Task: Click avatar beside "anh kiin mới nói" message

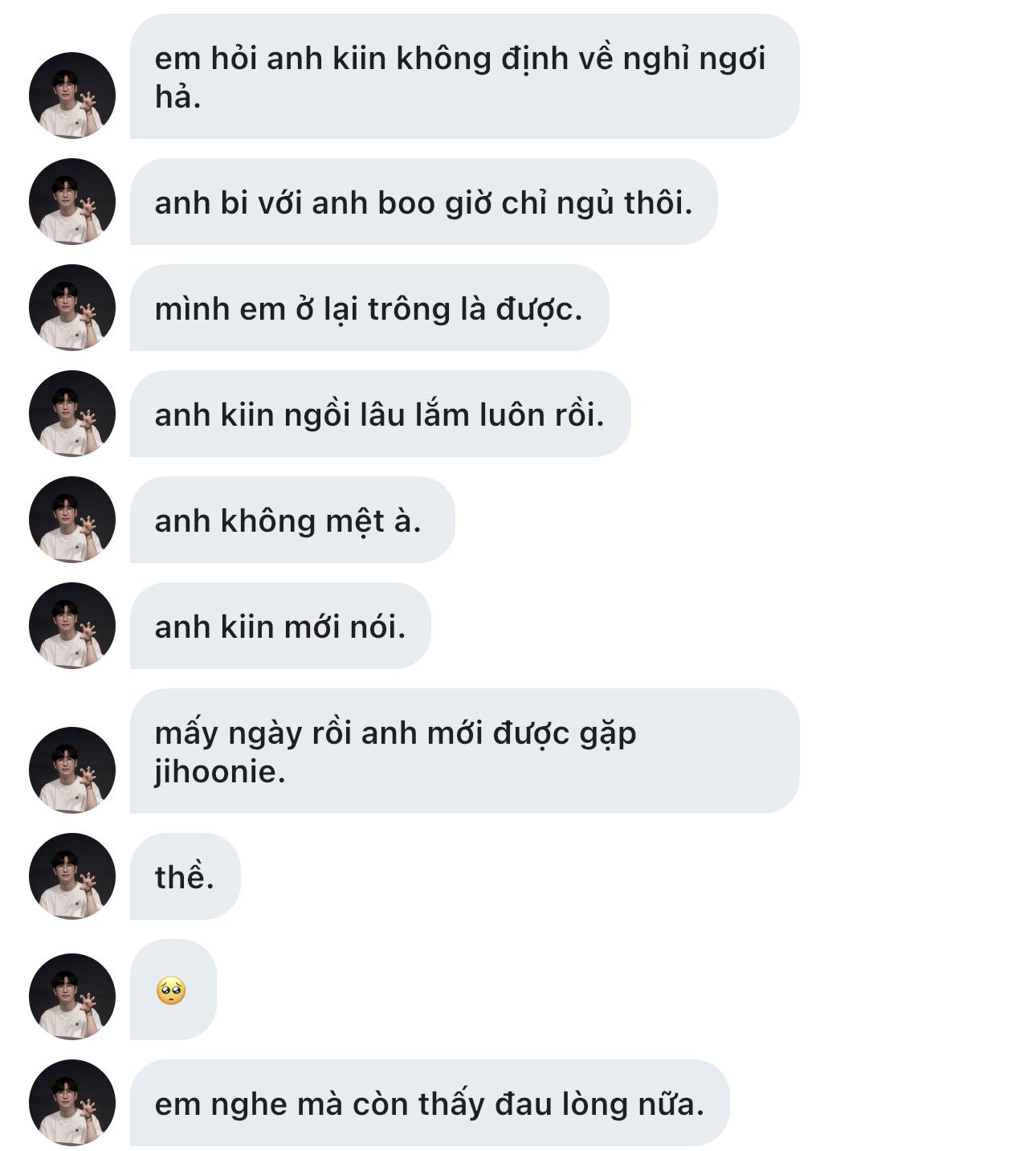Action: 72,626
